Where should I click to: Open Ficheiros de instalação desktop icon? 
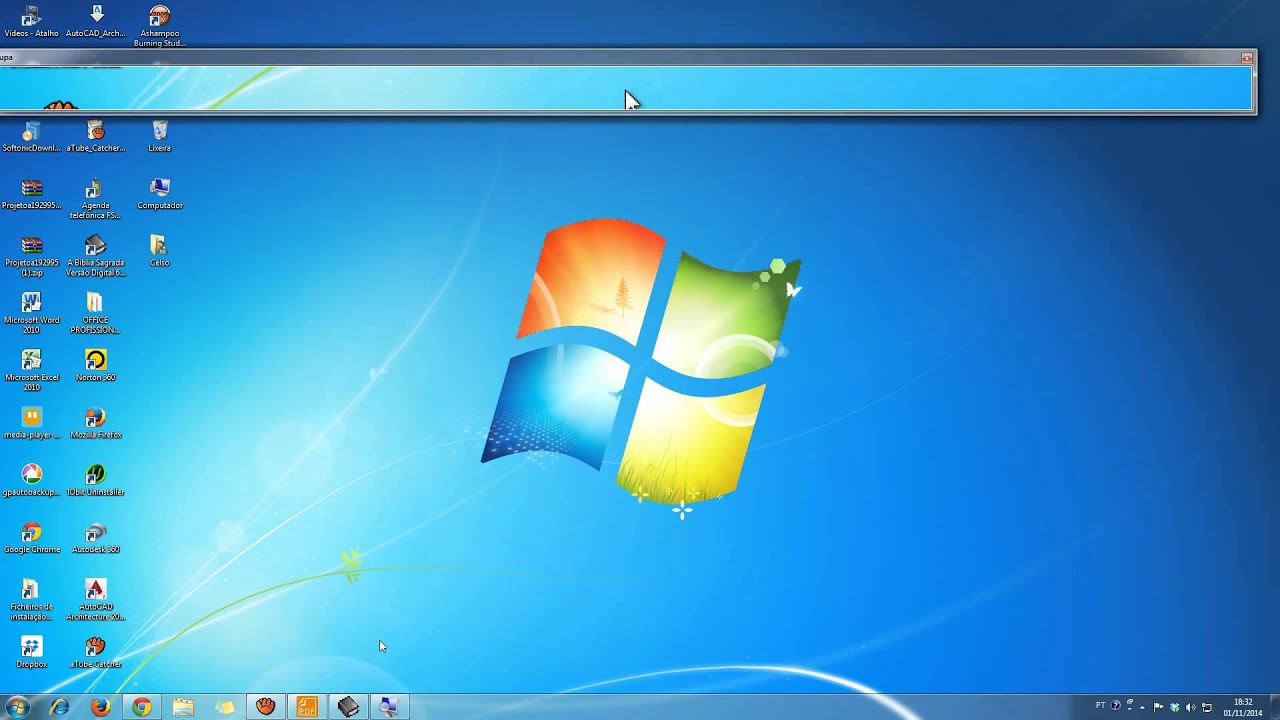31,599
